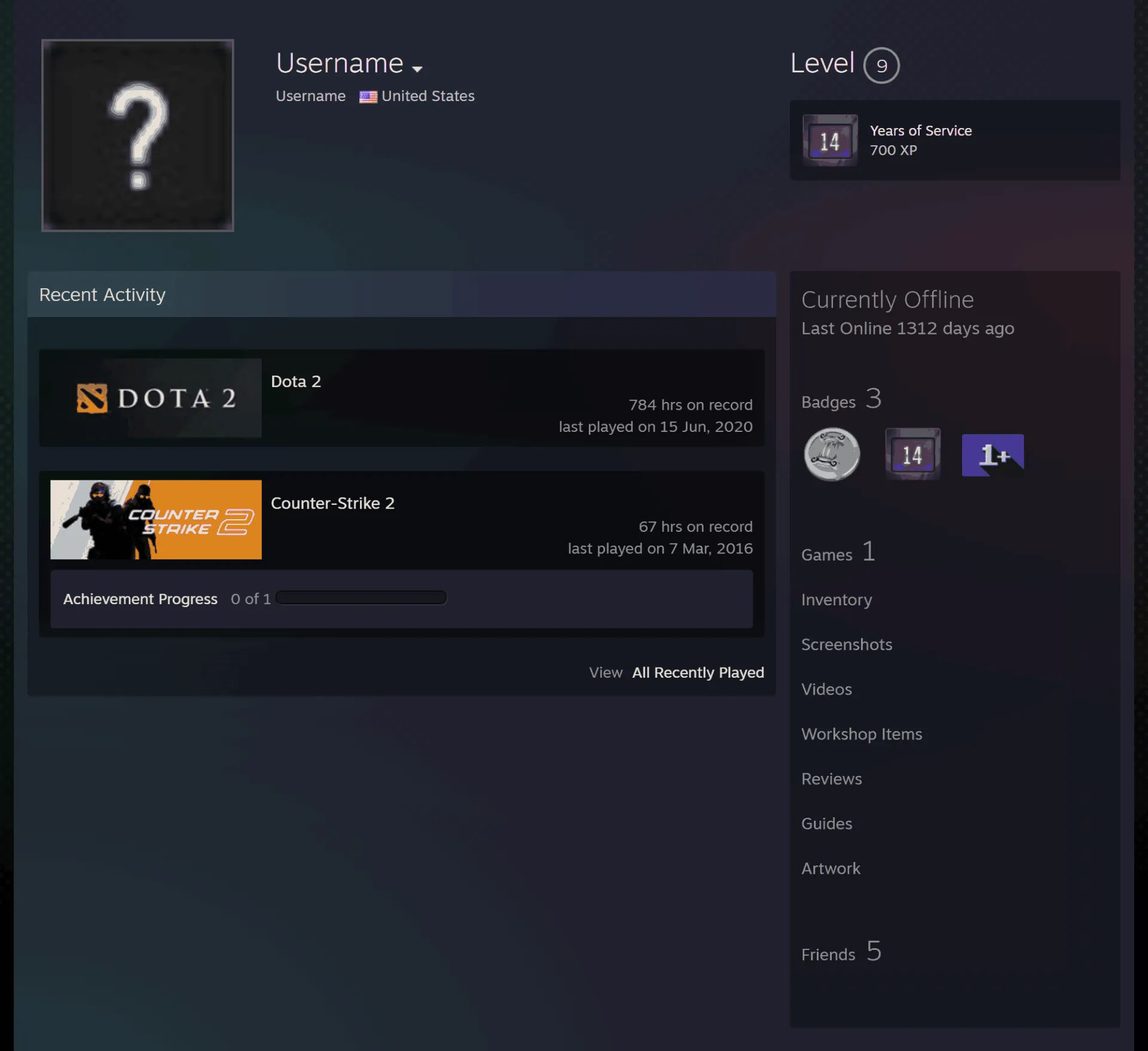This screenshot has height=1051, width=1148.
Task: Click the 784 hrs on record text
Action: point(690,405)
